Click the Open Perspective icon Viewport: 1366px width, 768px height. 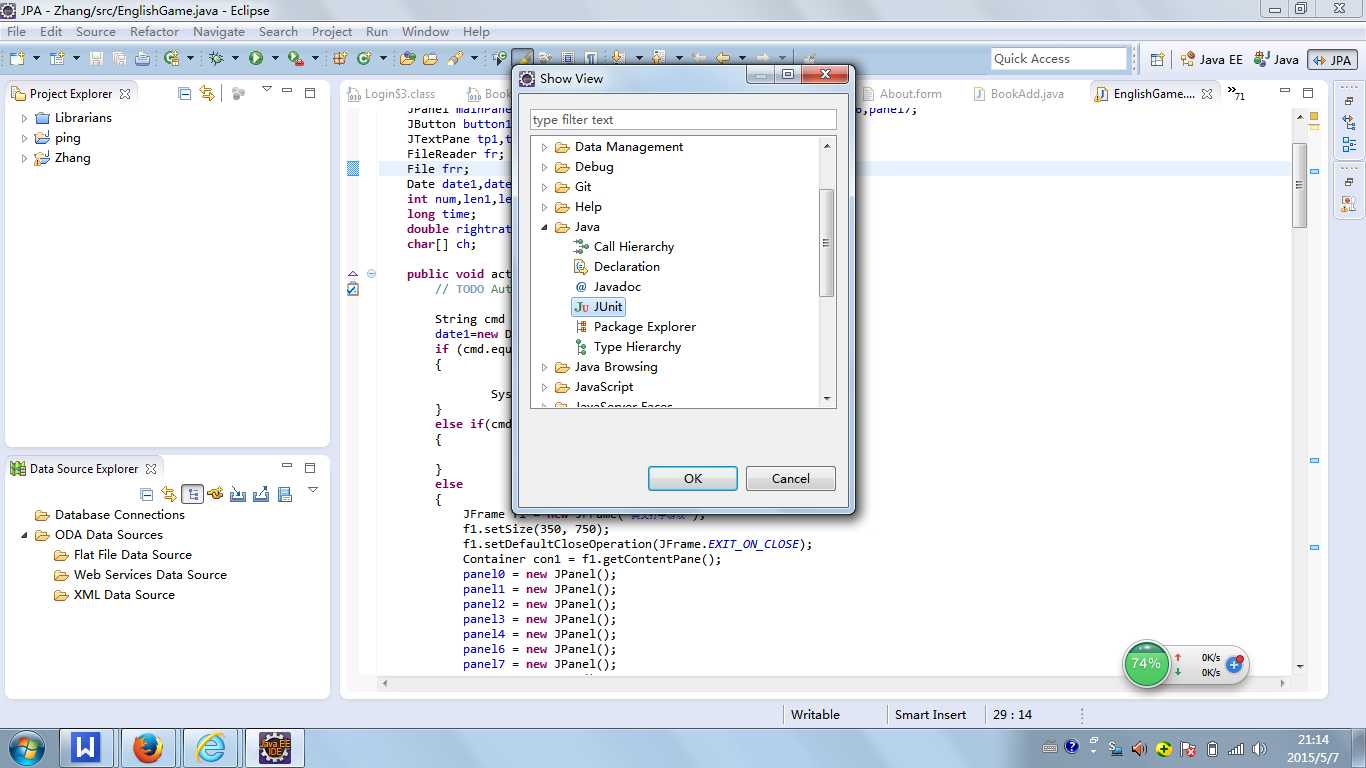(x=1157, y=59)
